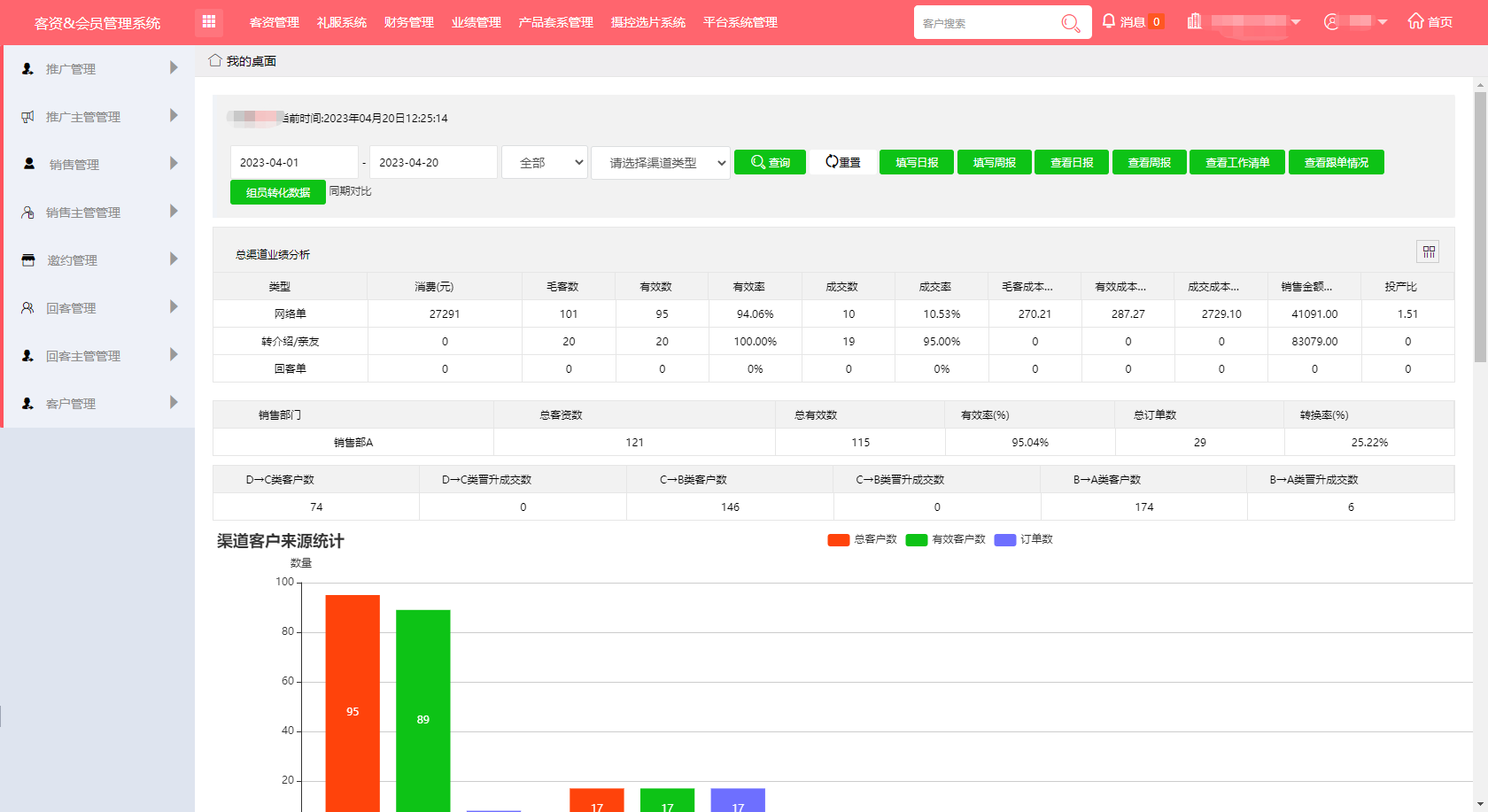The width and height of the screenshot is (1488, 812).
Task: Open company selector dropdown arrow
Action: tap(1296, 21)
